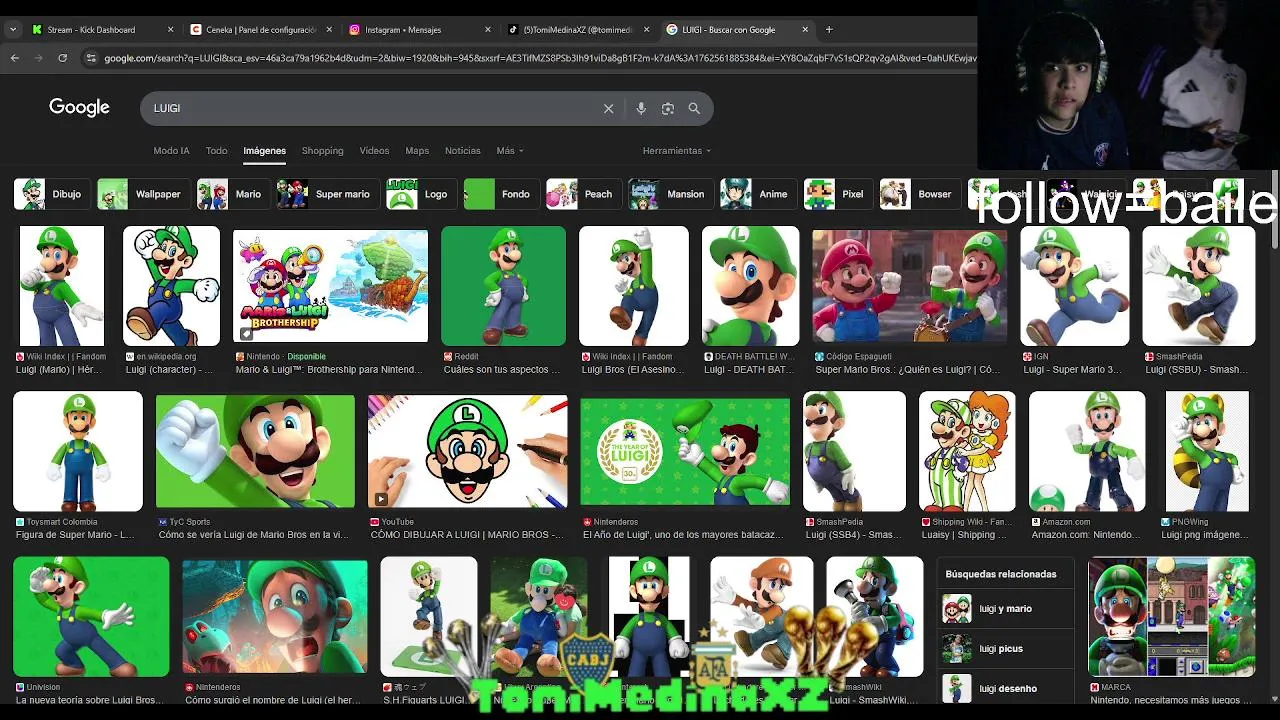
Task: Filter images by Mario chip
Action: [x=233, y=194]
